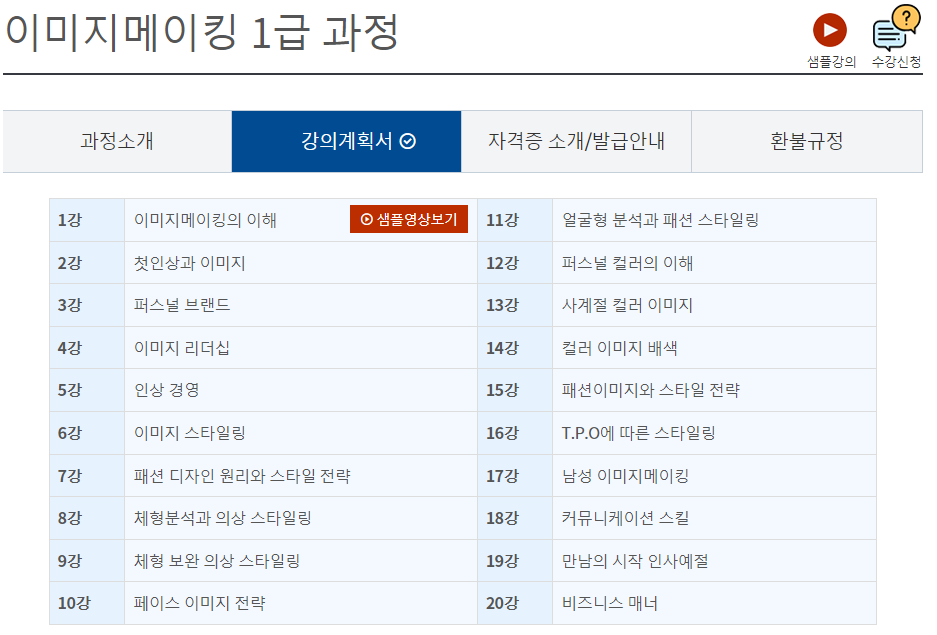Screen dimensions: 937x635
Task: Select the 강의계획서 tab
Action: [x=347, y=142]
